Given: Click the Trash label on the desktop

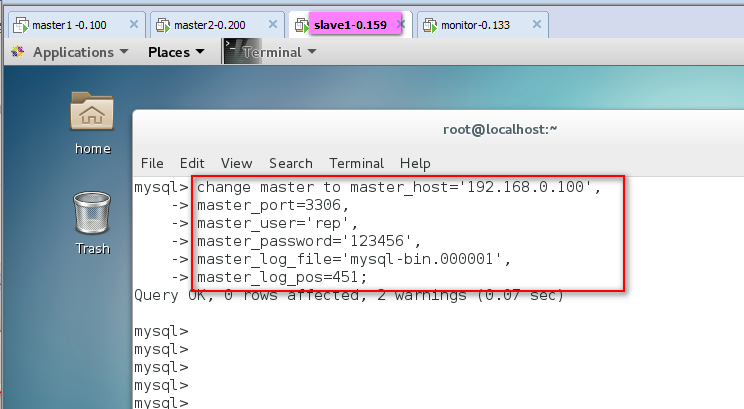Looking at the screenshot, I should point(93,249).
